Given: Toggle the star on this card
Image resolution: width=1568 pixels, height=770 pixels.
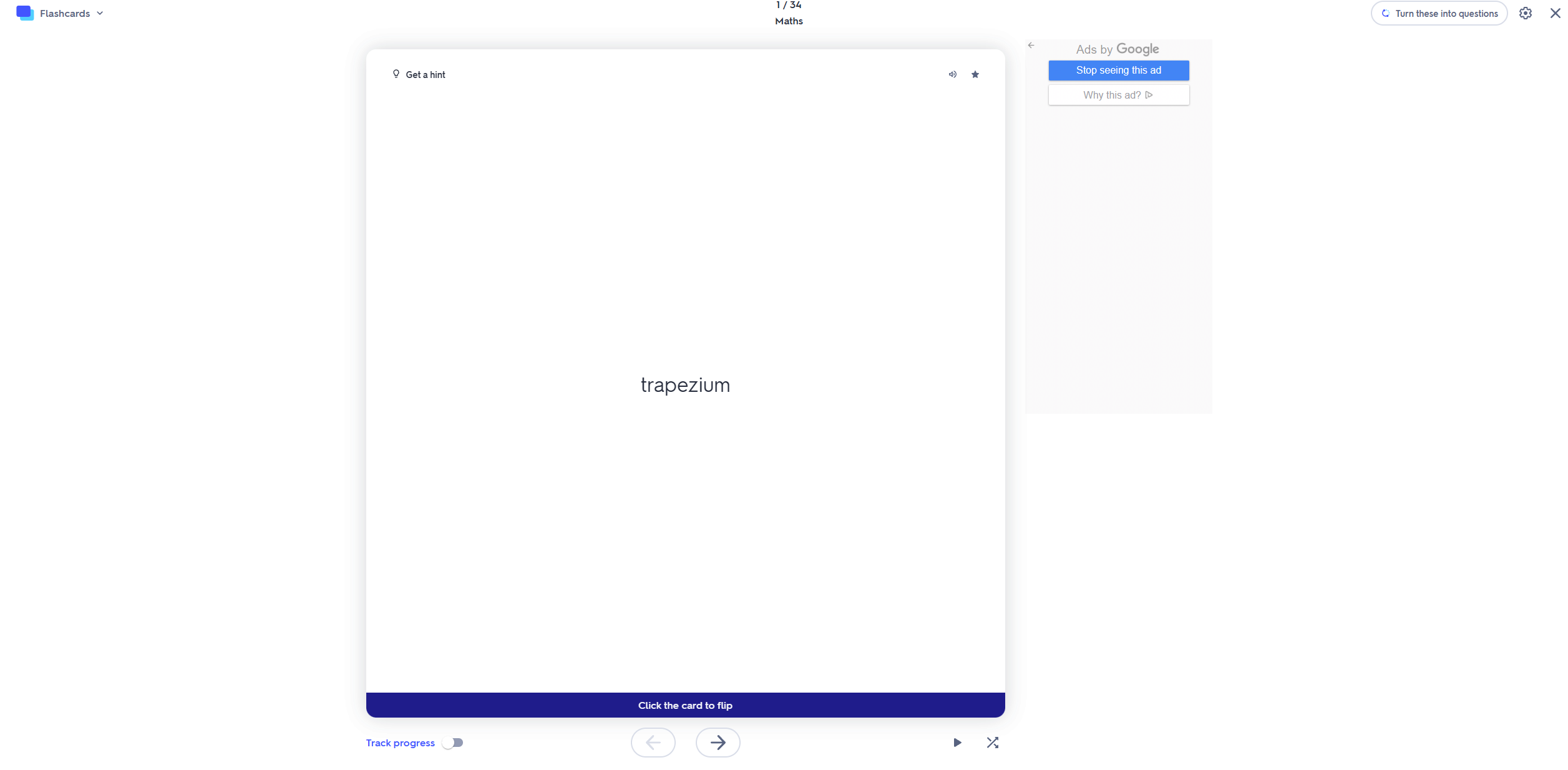Looking at the screenshot, I should point(975,74).
